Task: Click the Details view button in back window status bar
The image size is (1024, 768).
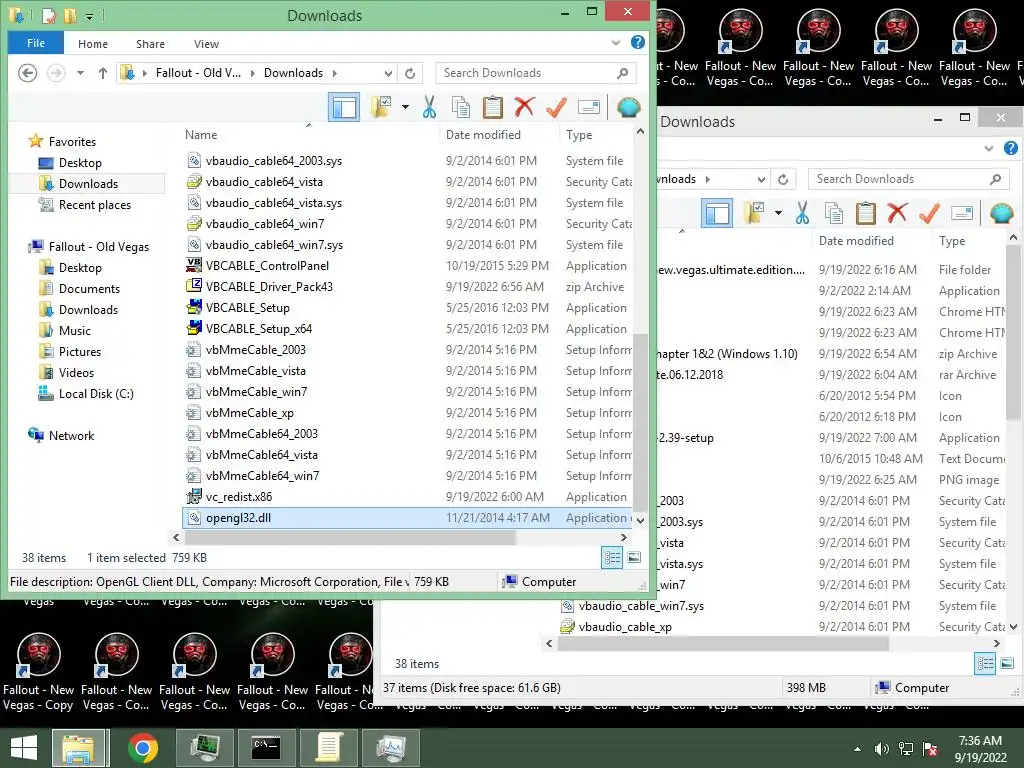Action: tap(985, 664)
